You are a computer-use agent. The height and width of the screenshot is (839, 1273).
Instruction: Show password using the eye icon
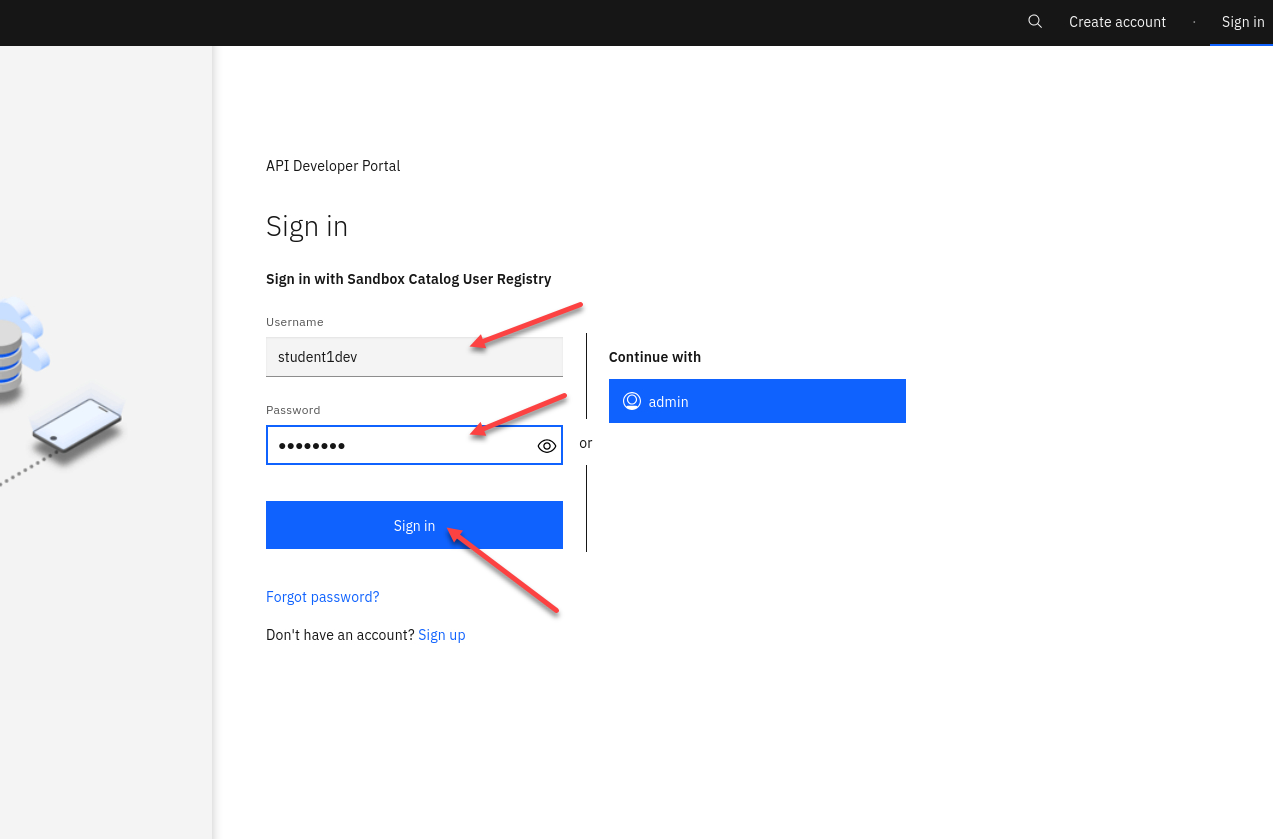point(546,446)
